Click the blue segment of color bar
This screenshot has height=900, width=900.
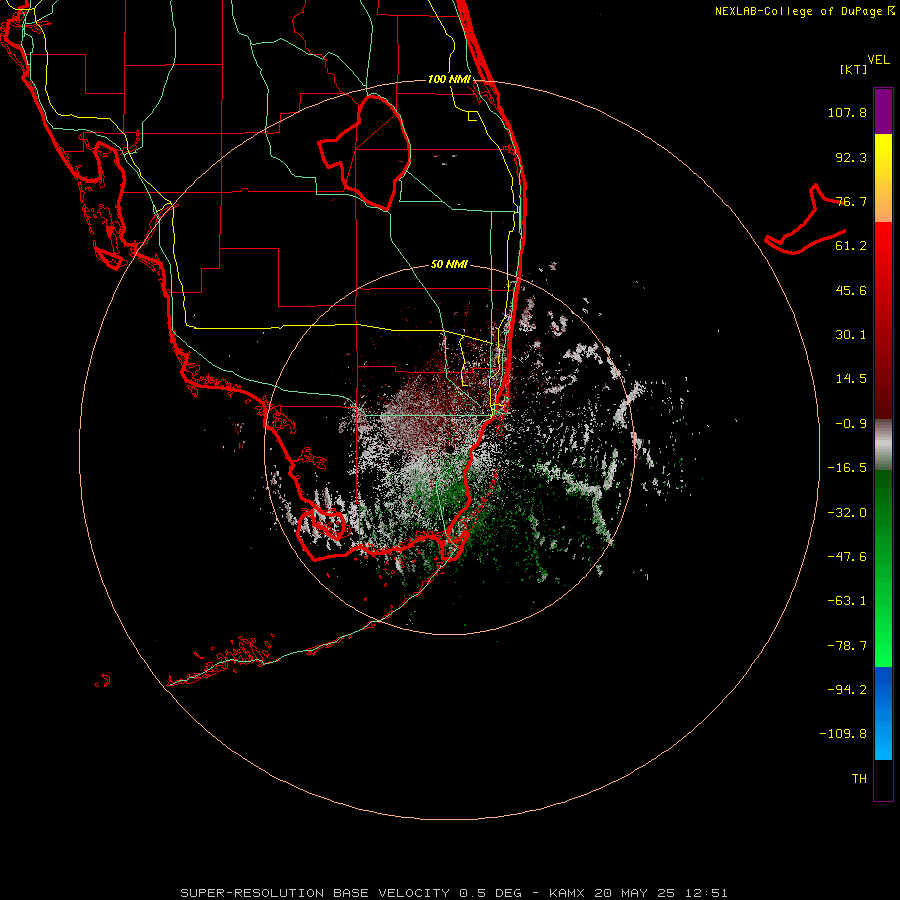coord(883,713)
